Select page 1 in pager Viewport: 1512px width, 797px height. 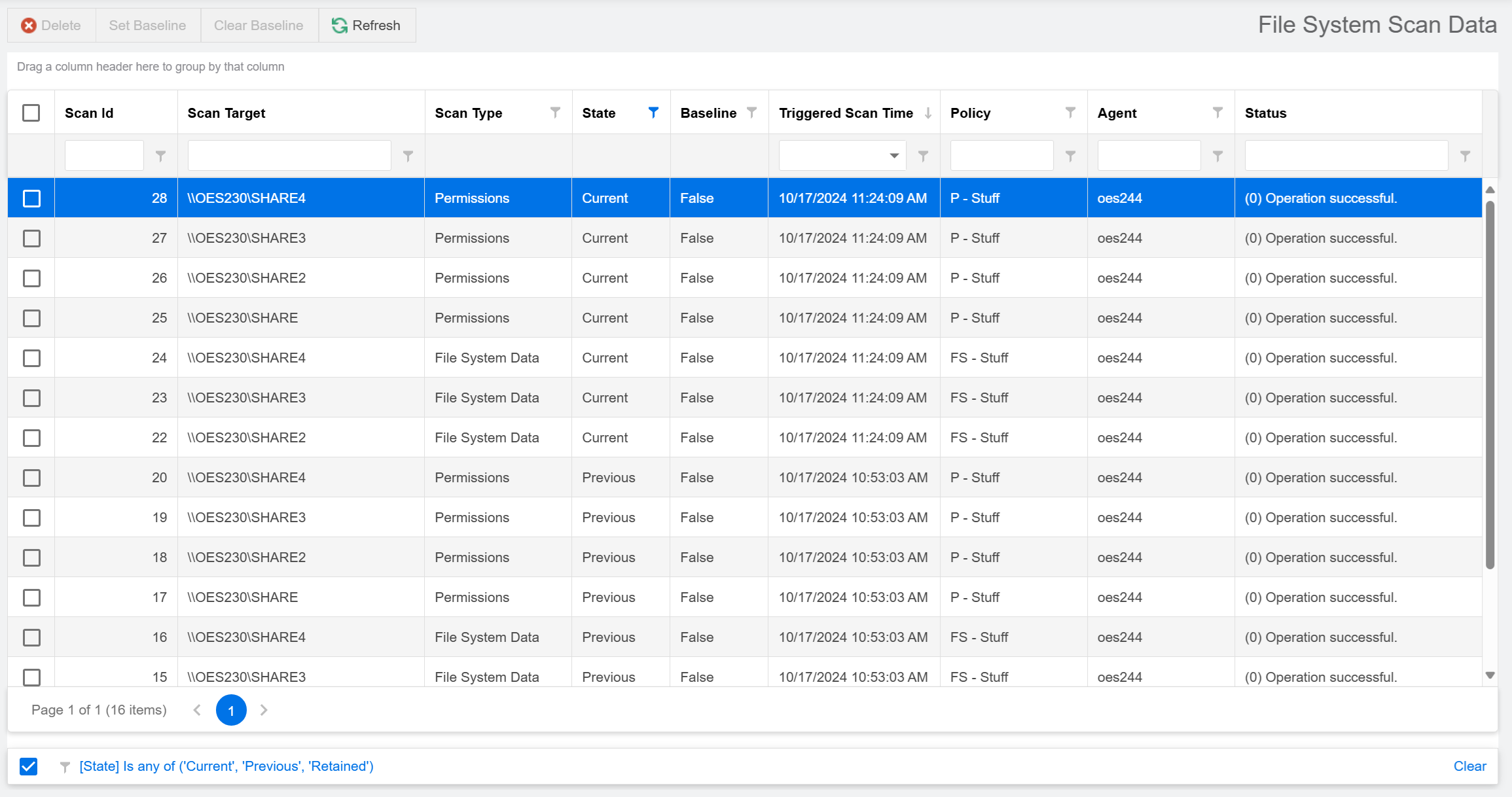pos(231,710)
